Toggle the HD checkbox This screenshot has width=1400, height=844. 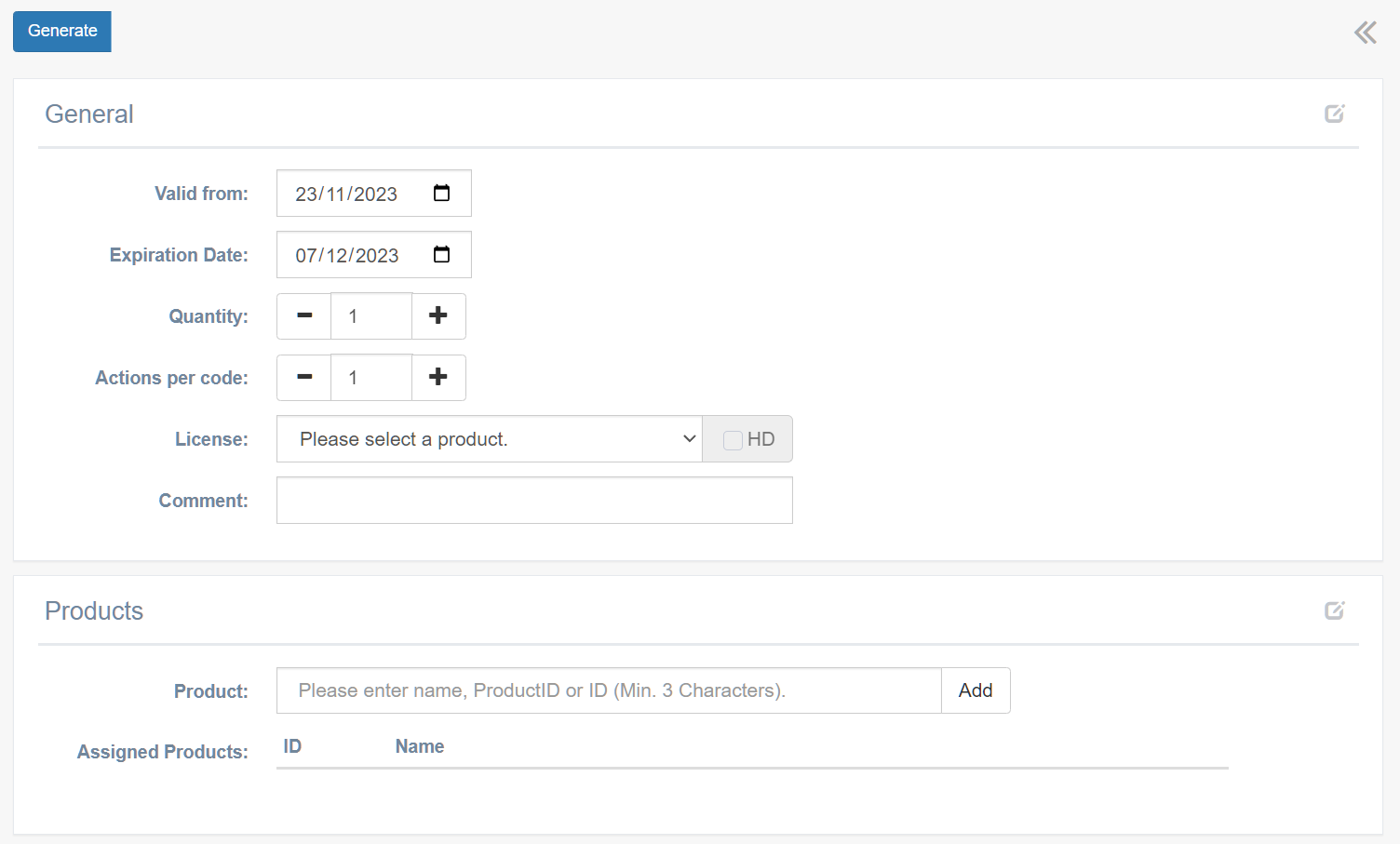[733, 440]
